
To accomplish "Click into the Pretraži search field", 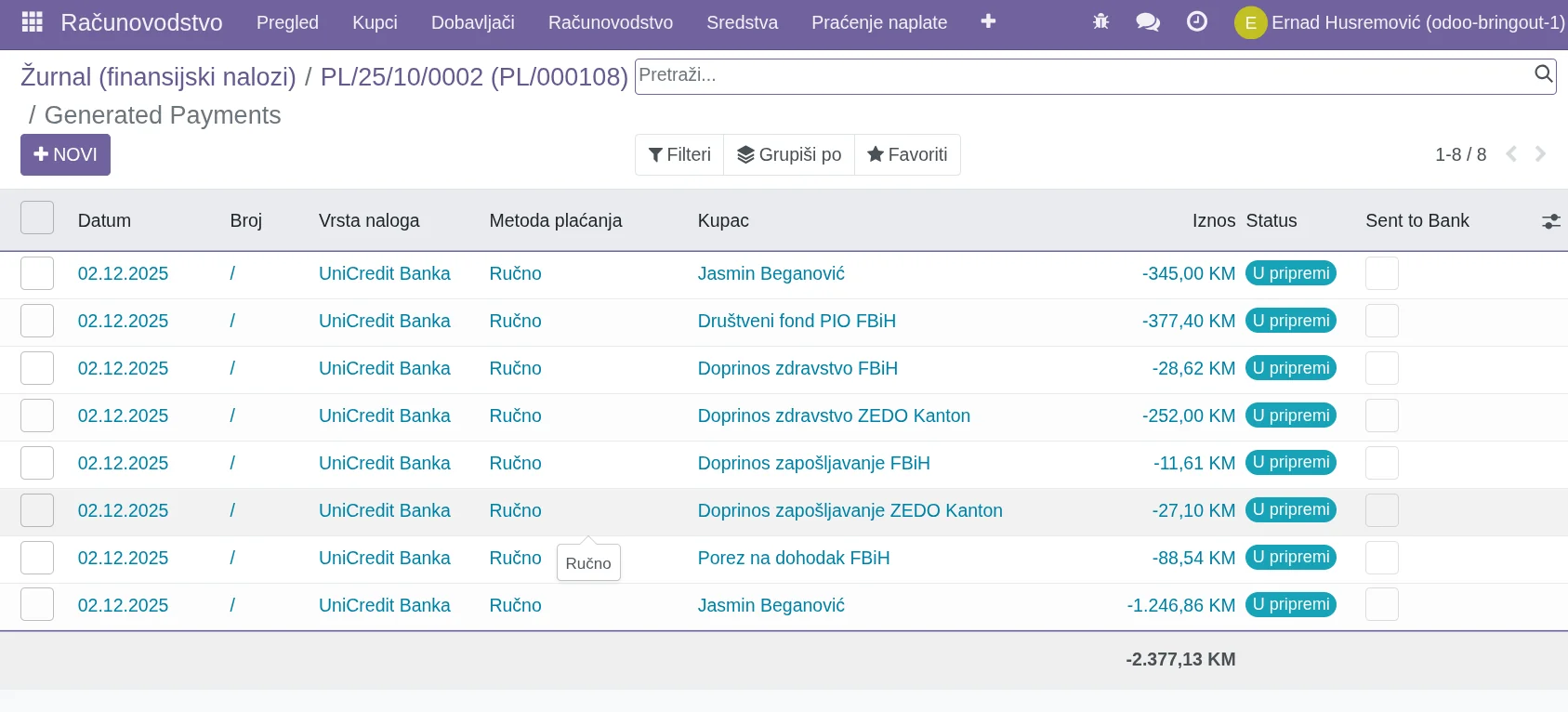I will (1078, 76).
